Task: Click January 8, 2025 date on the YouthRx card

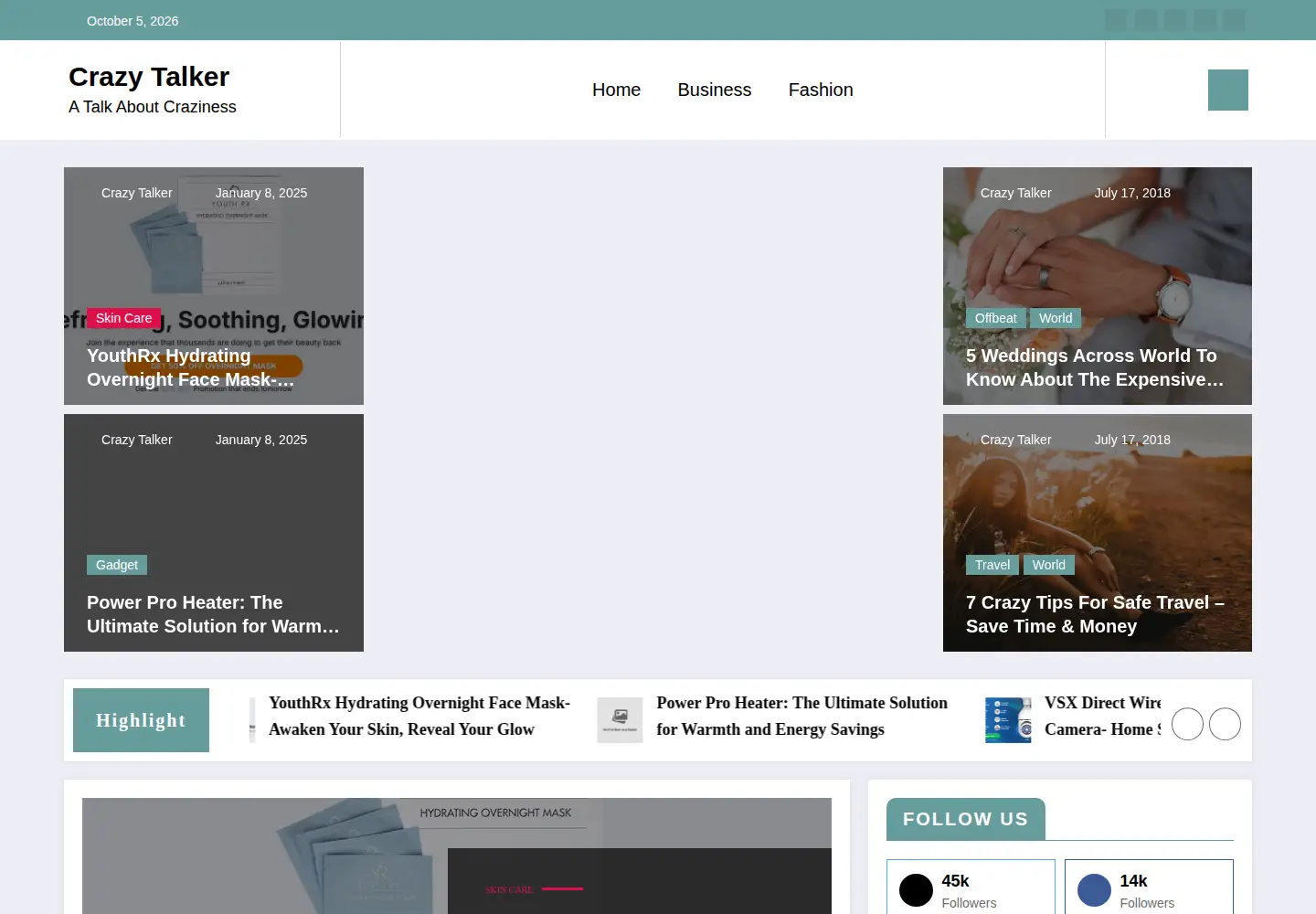Action: tap(261, 193)
